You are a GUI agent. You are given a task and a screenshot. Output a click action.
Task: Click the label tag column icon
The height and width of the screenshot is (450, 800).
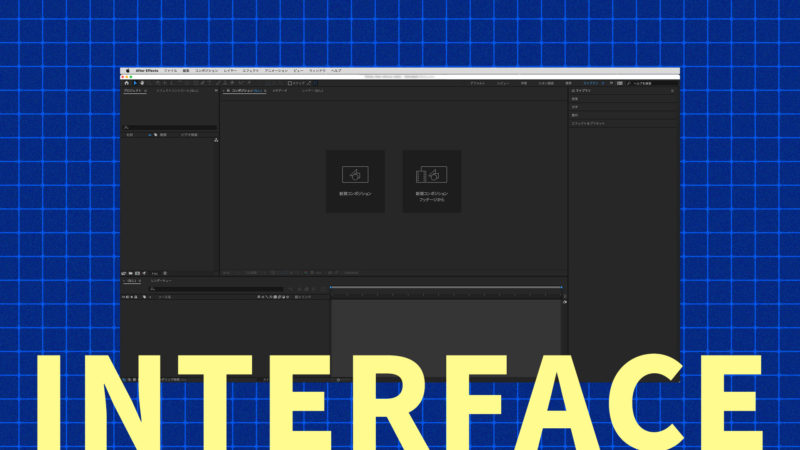(156, 135)
